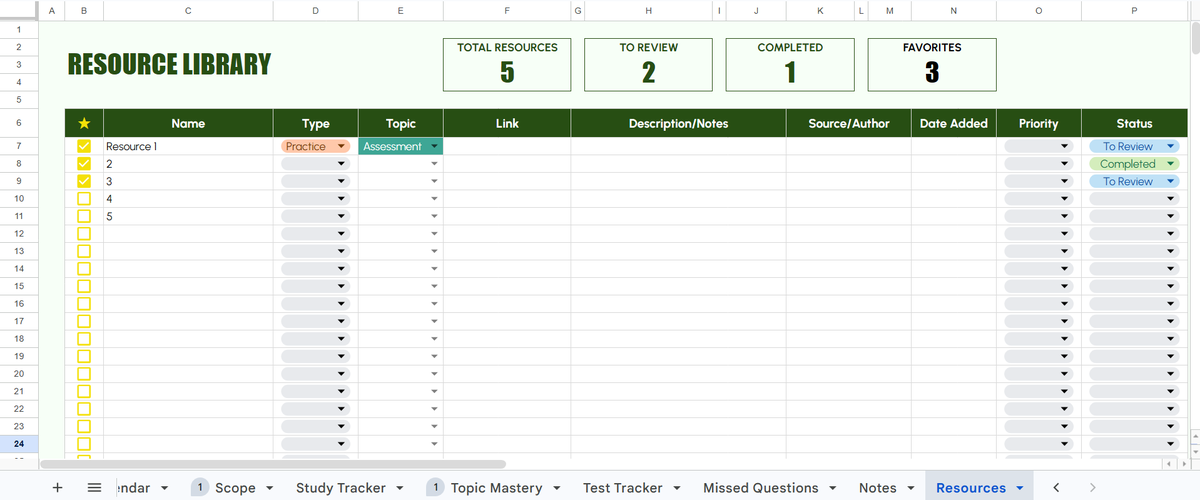Switch to the Missed Questions sheet tab
Viewport: 1200px width, 500px height.
point(760,488)
